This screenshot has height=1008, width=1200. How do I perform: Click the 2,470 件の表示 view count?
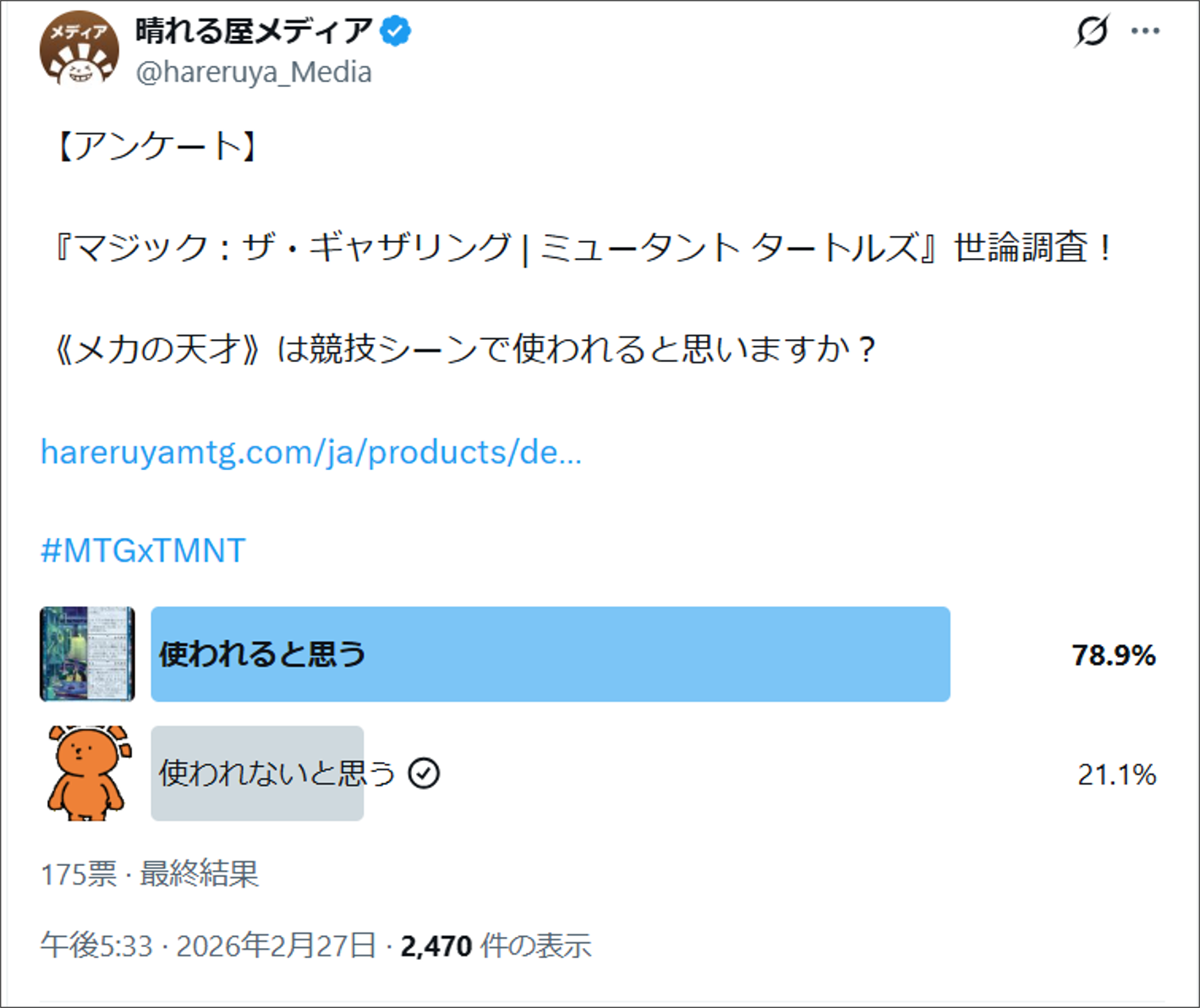(496, 945)
